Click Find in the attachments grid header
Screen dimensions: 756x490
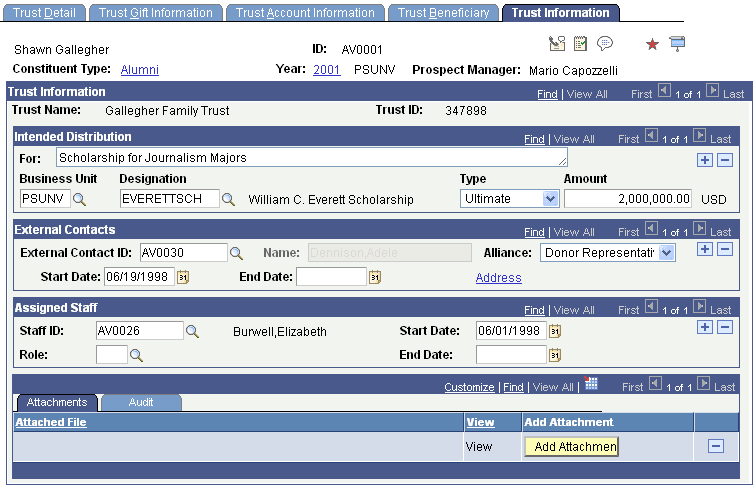pyautogui.click(x=513, y=387)
